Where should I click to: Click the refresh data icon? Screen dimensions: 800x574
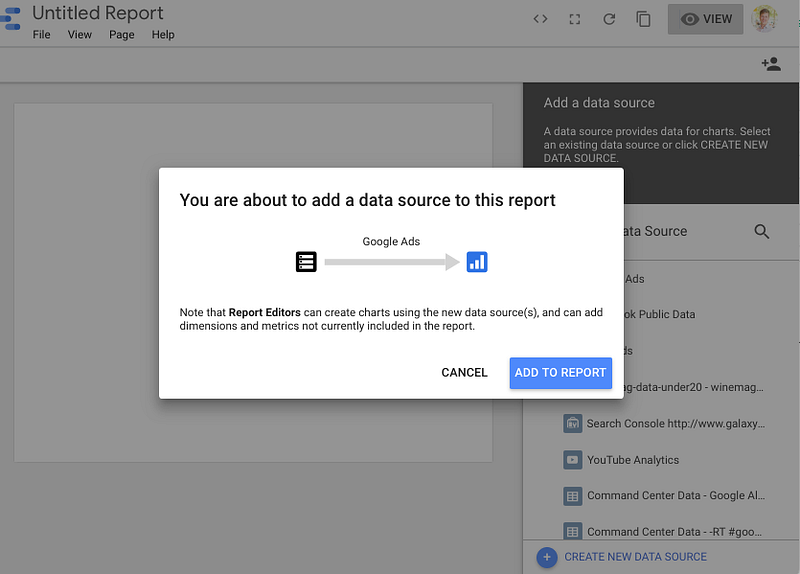(609, 19)
